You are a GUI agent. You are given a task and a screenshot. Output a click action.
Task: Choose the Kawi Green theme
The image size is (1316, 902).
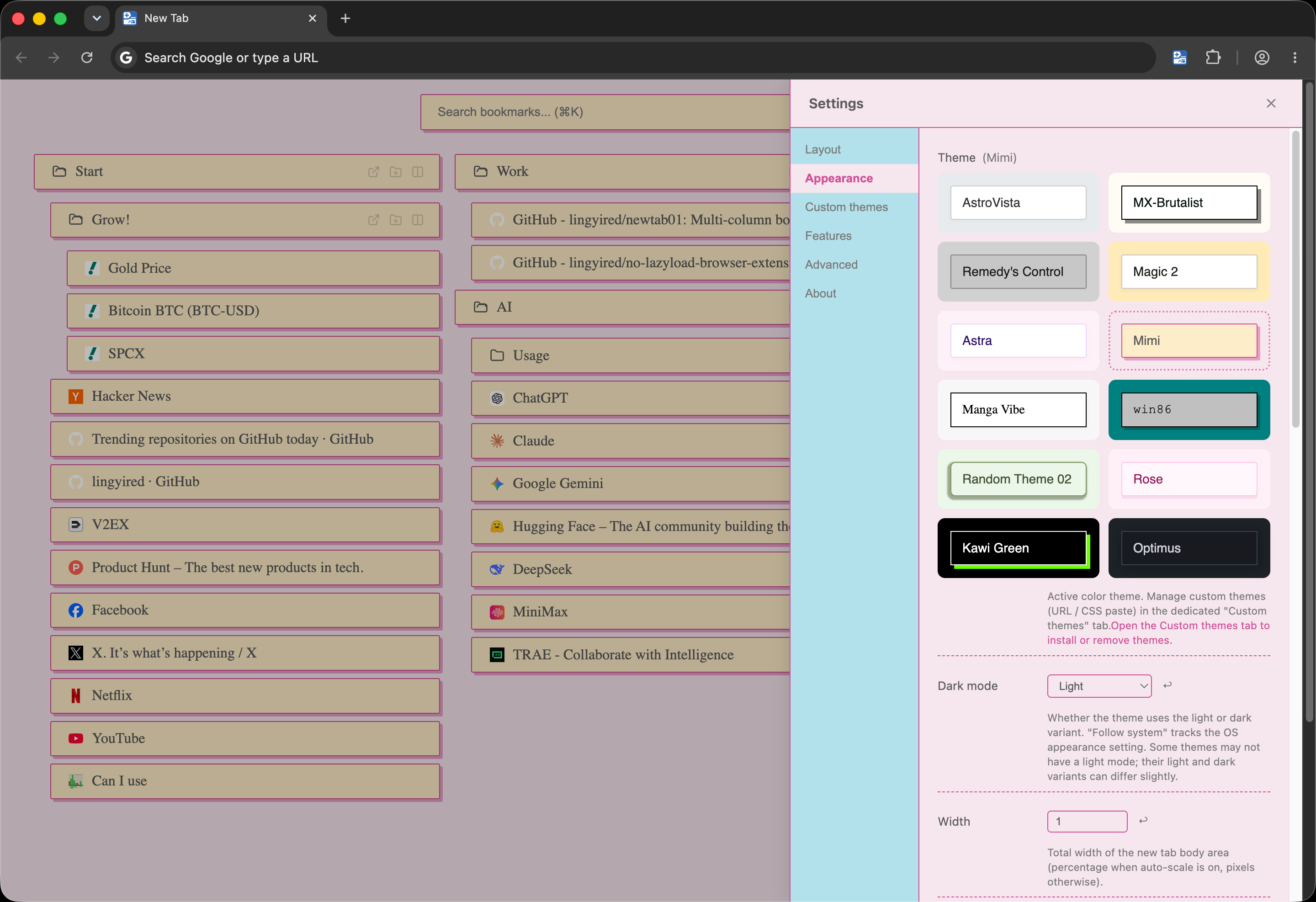click(1018, 548)
